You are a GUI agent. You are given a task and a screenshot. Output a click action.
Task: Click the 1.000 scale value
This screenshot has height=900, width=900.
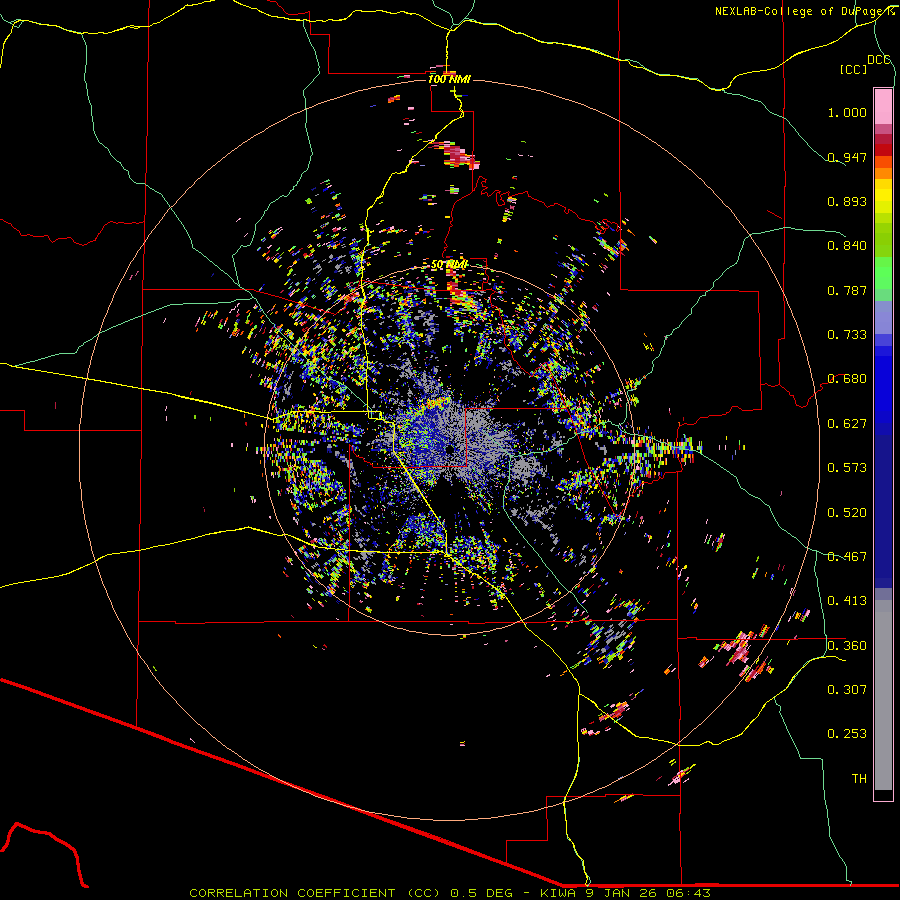click(847, 112)
